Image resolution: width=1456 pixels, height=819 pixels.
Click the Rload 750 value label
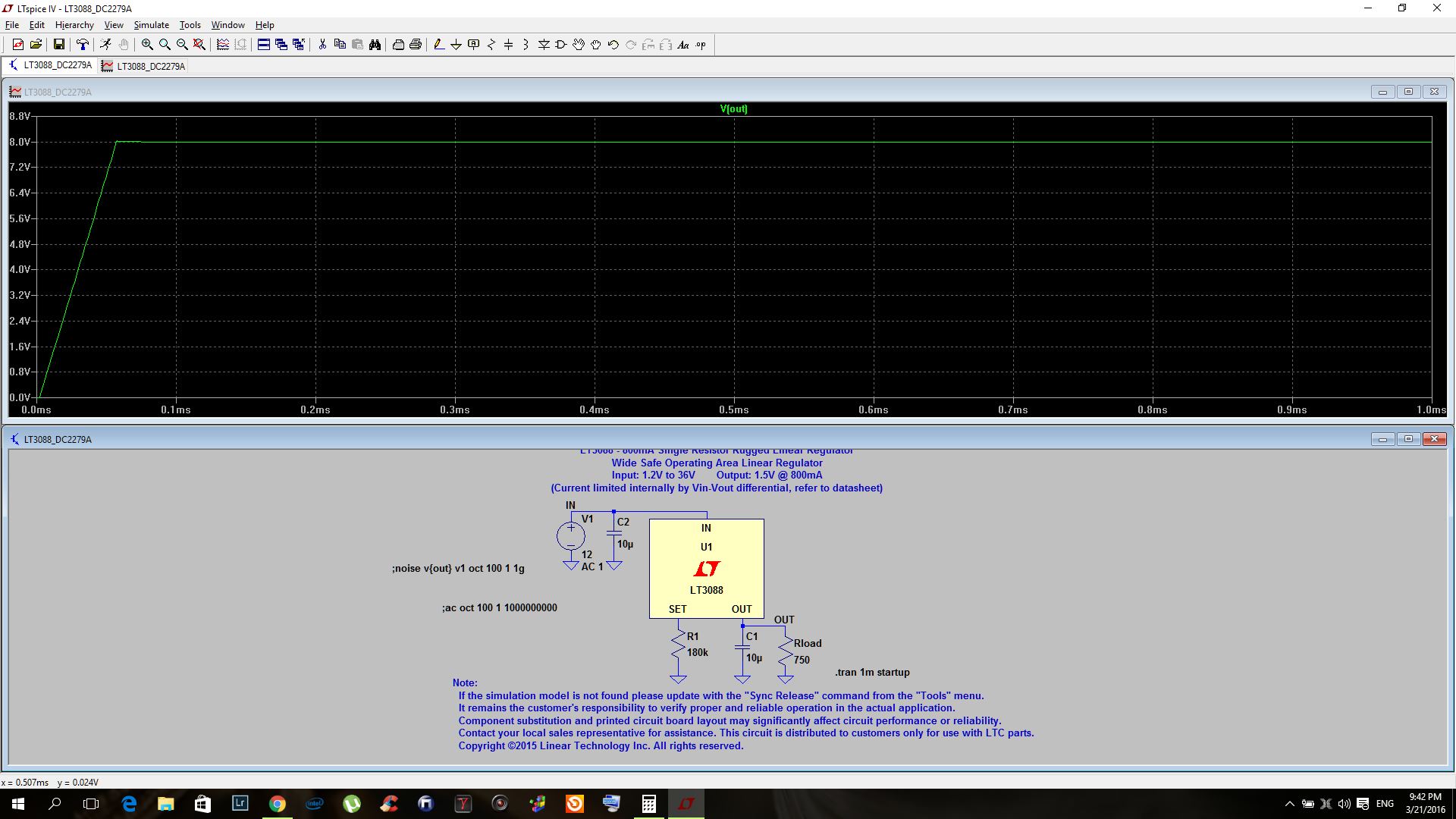(x=802, y=660)
